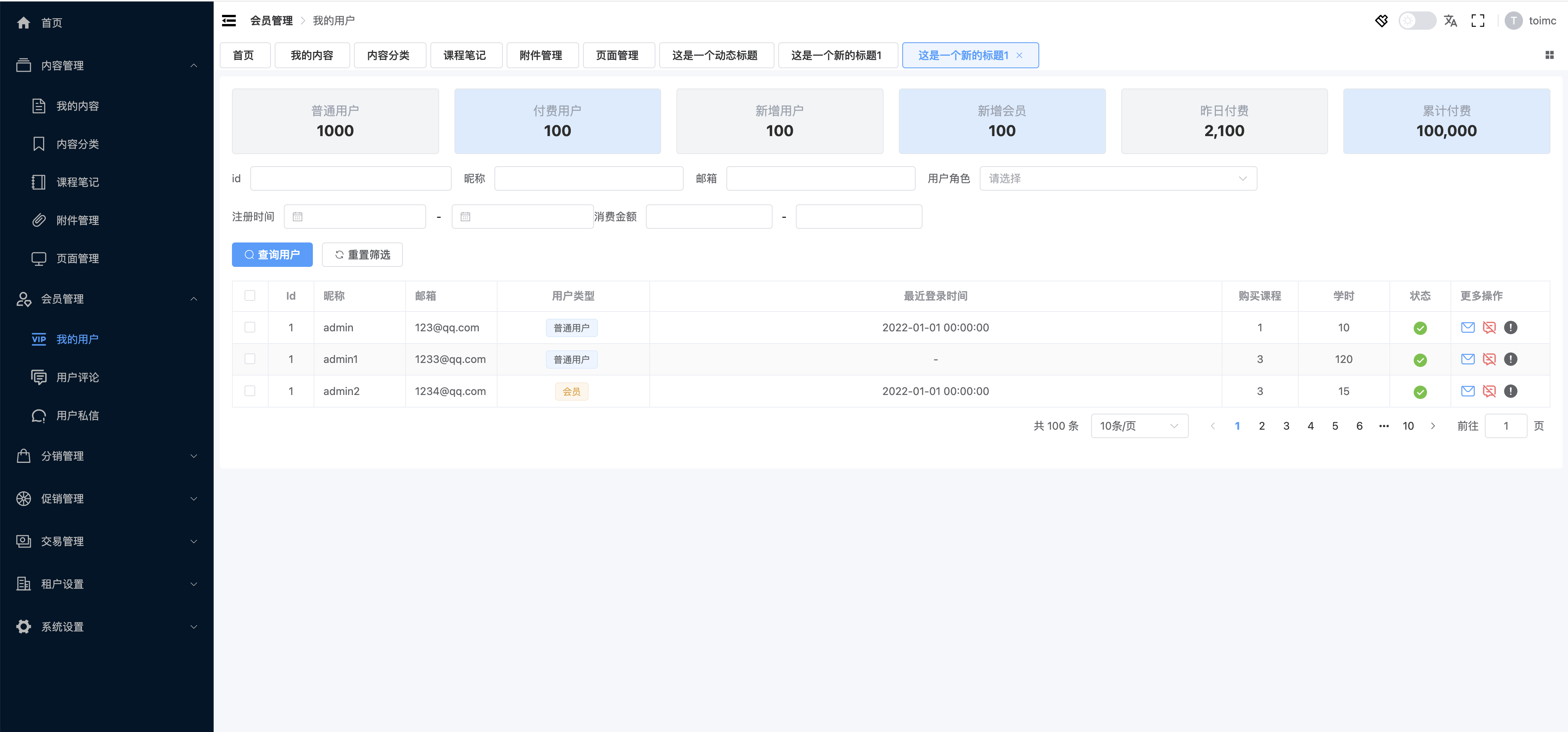Open the language translation switcher
The height and width of the screenshot is (732, 1568).
[x=1450, y=21]
